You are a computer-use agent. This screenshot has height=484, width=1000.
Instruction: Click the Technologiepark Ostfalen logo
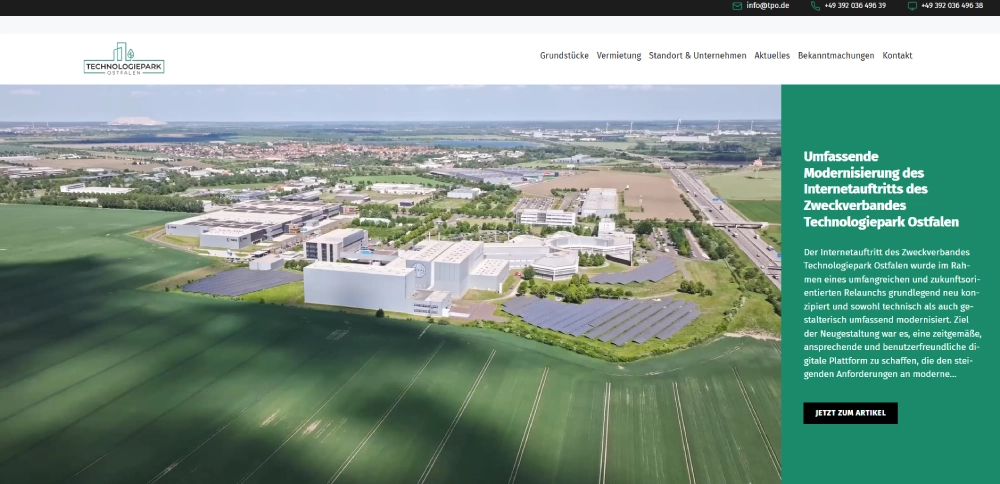tap(124, 59)
